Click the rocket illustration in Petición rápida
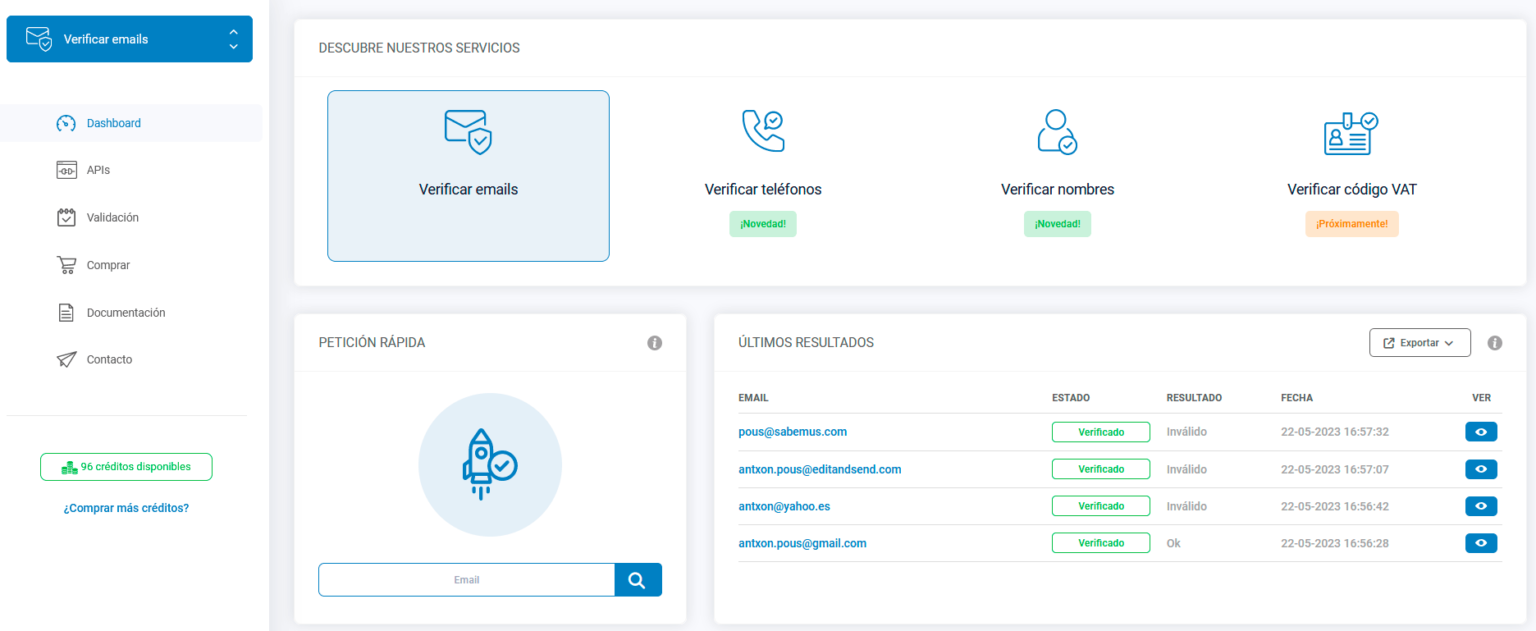This screenshot has width=1536, height=631. tap(490, 465)
